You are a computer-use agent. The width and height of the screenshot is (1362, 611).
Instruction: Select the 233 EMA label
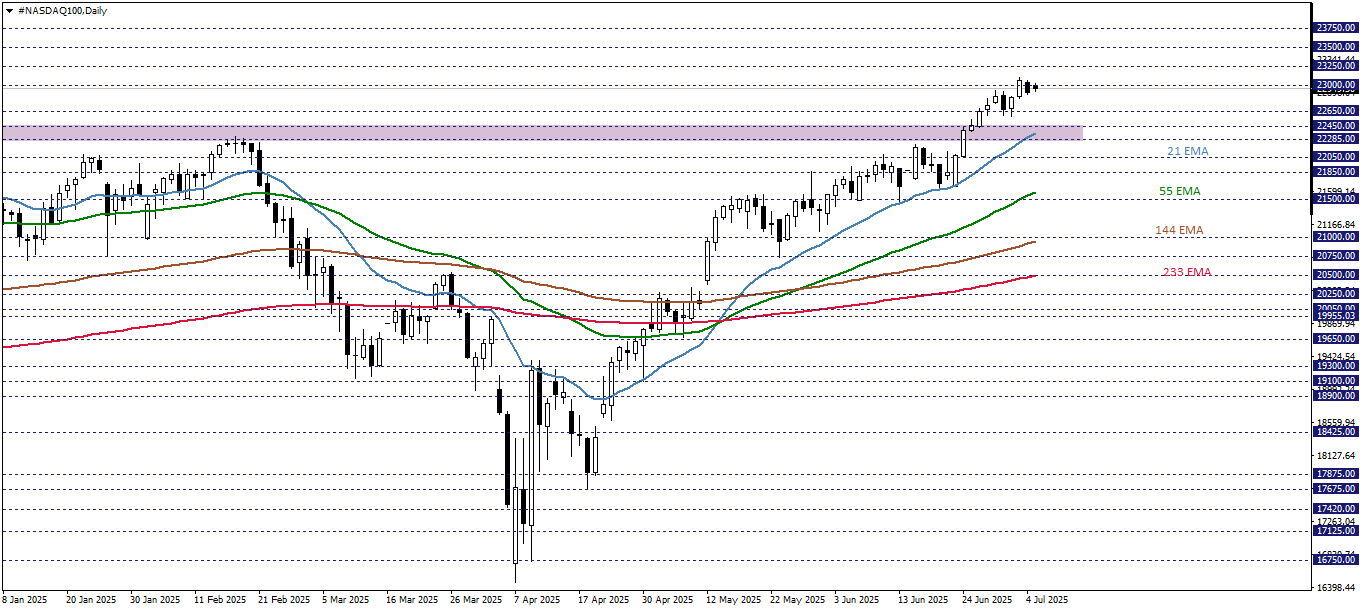1187,272
